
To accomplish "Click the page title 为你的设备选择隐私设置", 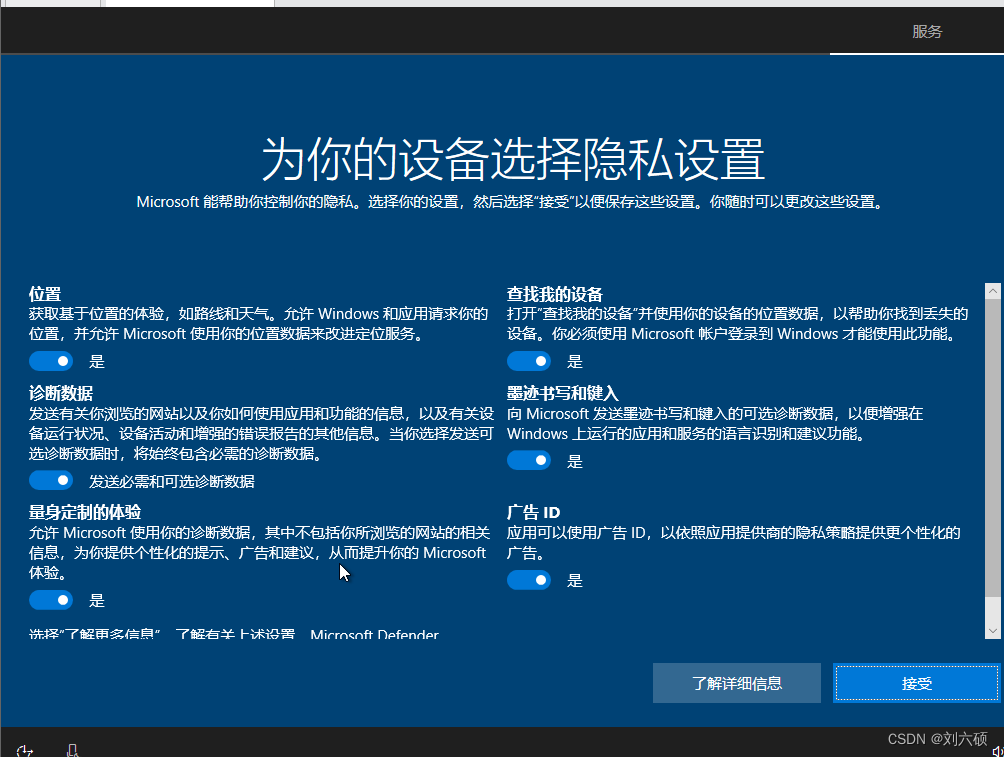I will click(x=513, y=159).
